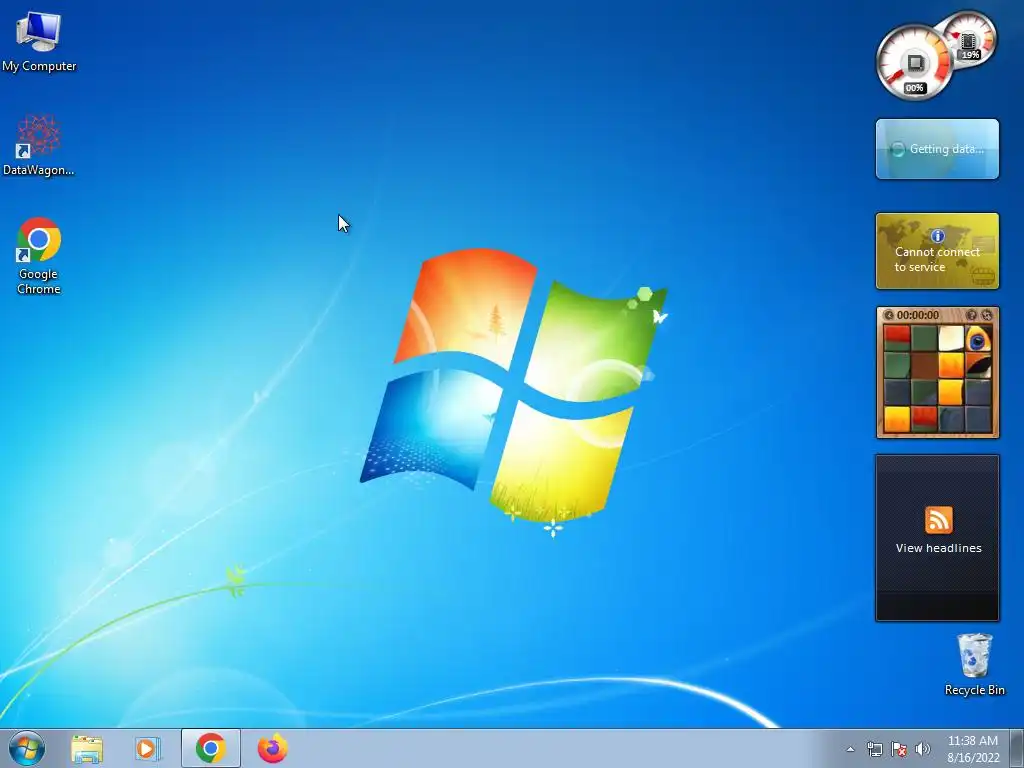Open the network status tray icon
The height and width of the screenshot is (768, 1024).
tap(874, 749)
